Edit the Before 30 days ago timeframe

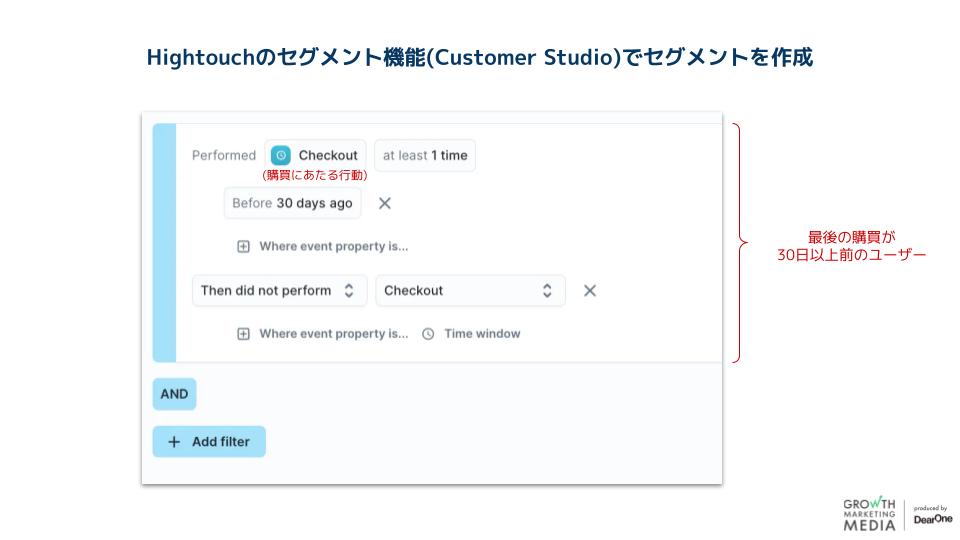tap(292, 203)
